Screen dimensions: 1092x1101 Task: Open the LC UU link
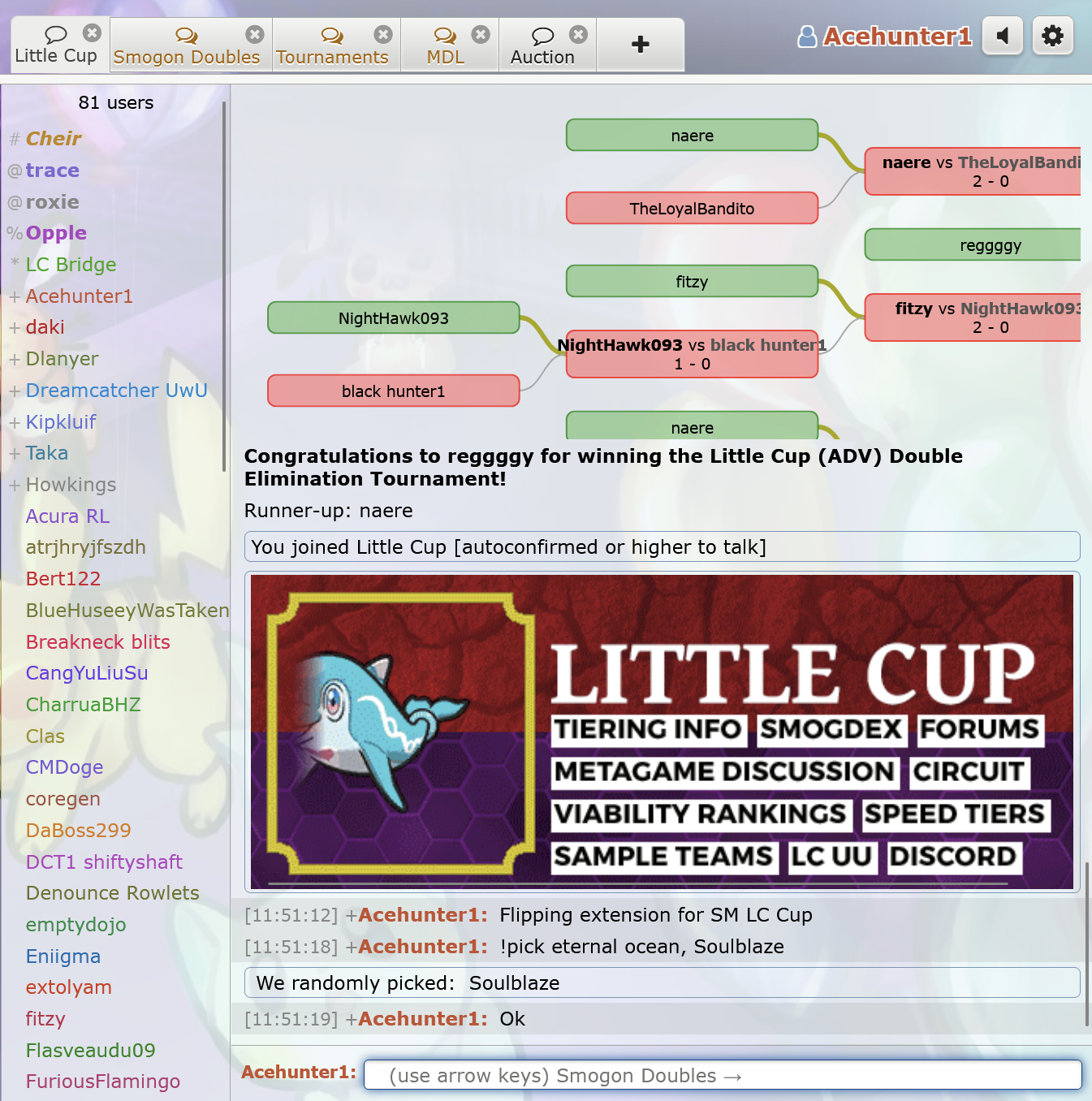[832, 856]
